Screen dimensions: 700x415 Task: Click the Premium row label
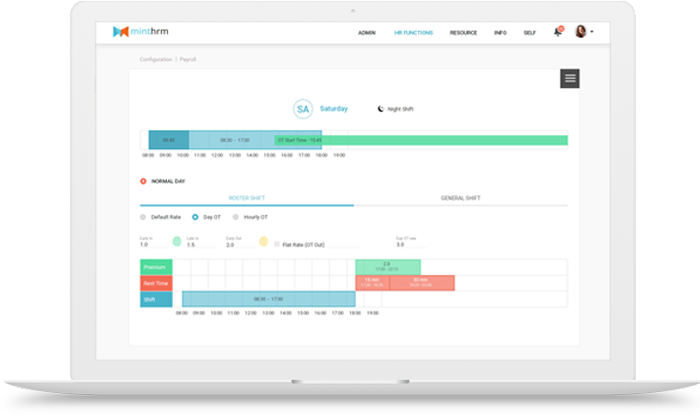point(156,267)
